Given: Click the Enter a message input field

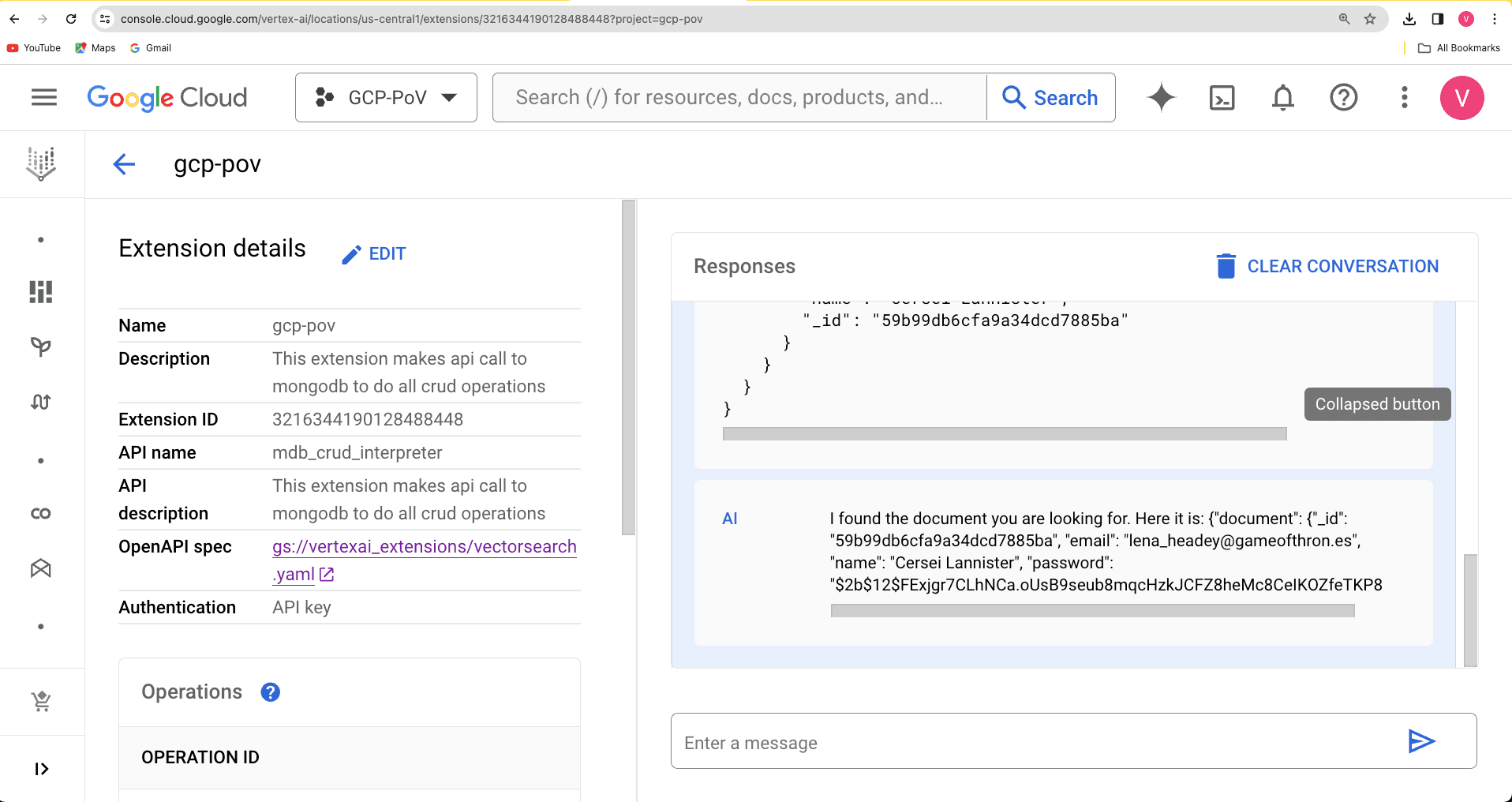Looking at the screenshot, I should [x=1034, y=743].
